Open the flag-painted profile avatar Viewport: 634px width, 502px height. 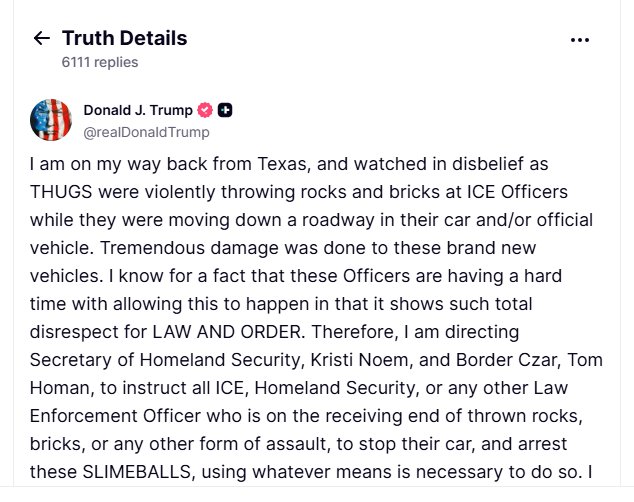point(51,120)
